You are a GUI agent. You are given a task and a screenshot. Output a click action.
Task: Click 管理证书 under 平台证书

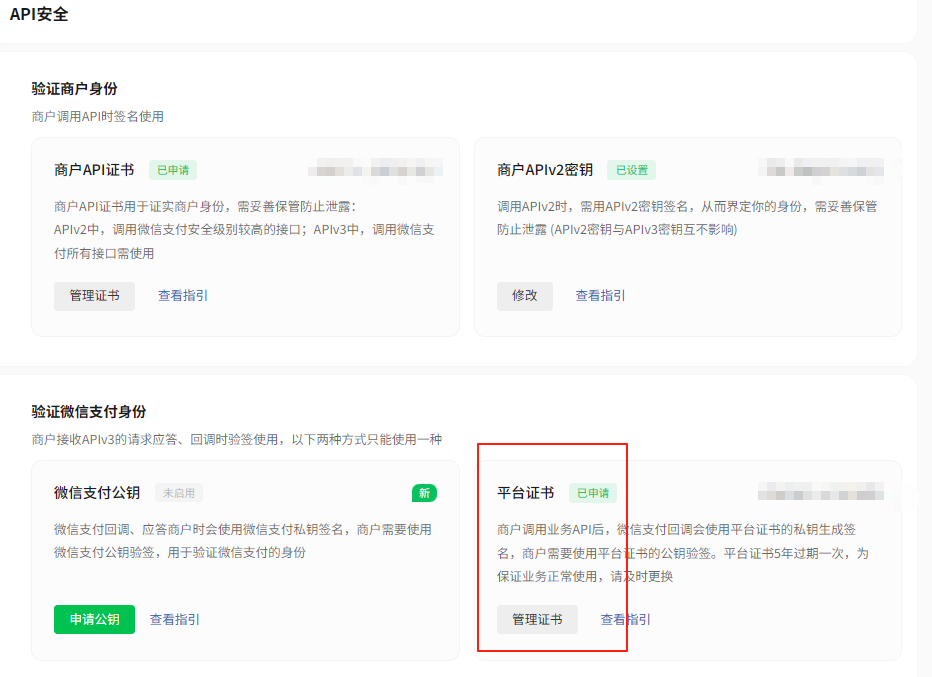[537, 619]
